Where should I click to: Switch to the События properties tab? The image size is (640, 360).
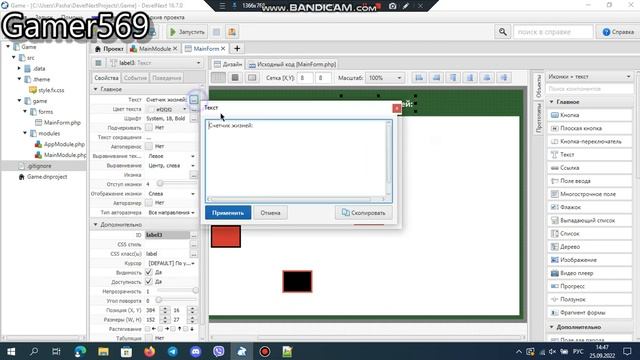135,78
